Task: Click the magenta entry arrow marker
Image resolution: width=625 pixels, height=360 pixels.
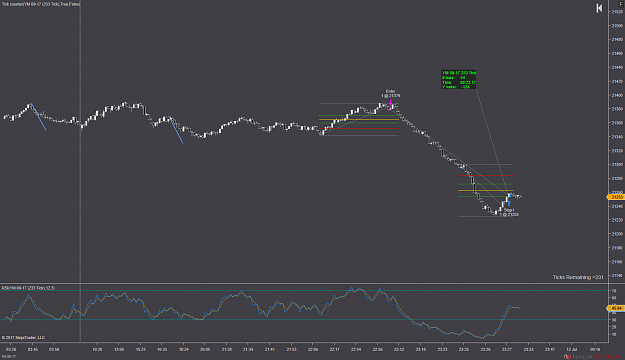Action: [391, 103]
